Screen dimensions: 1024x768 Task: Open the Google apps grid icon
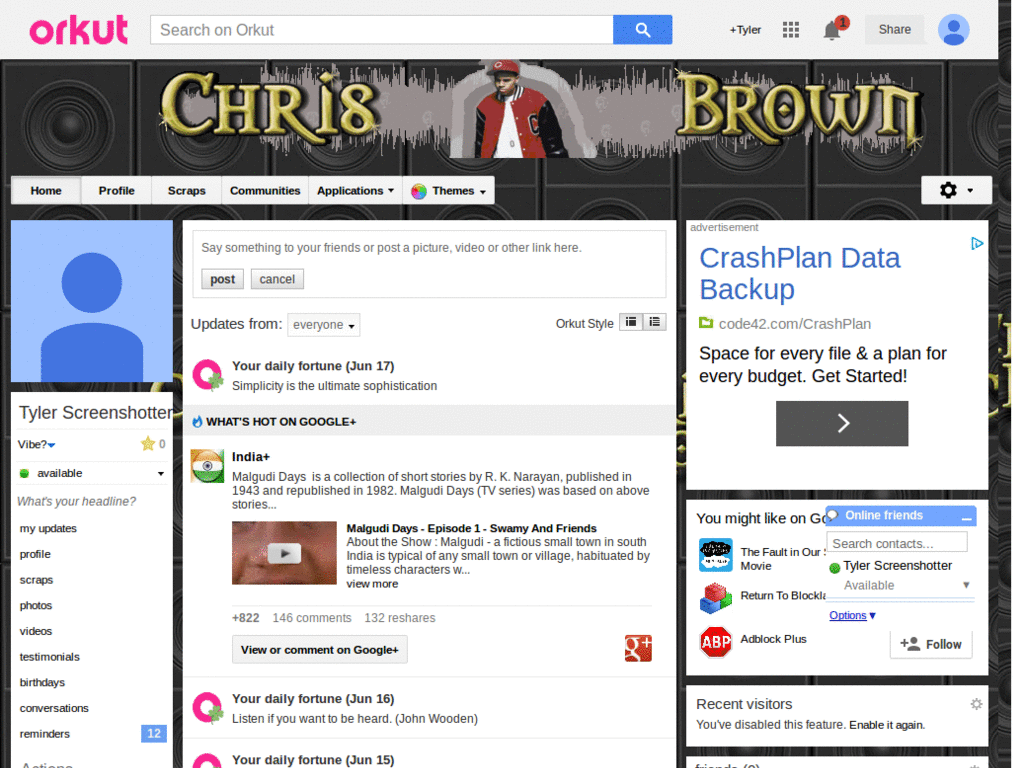[x=790, y=29]
